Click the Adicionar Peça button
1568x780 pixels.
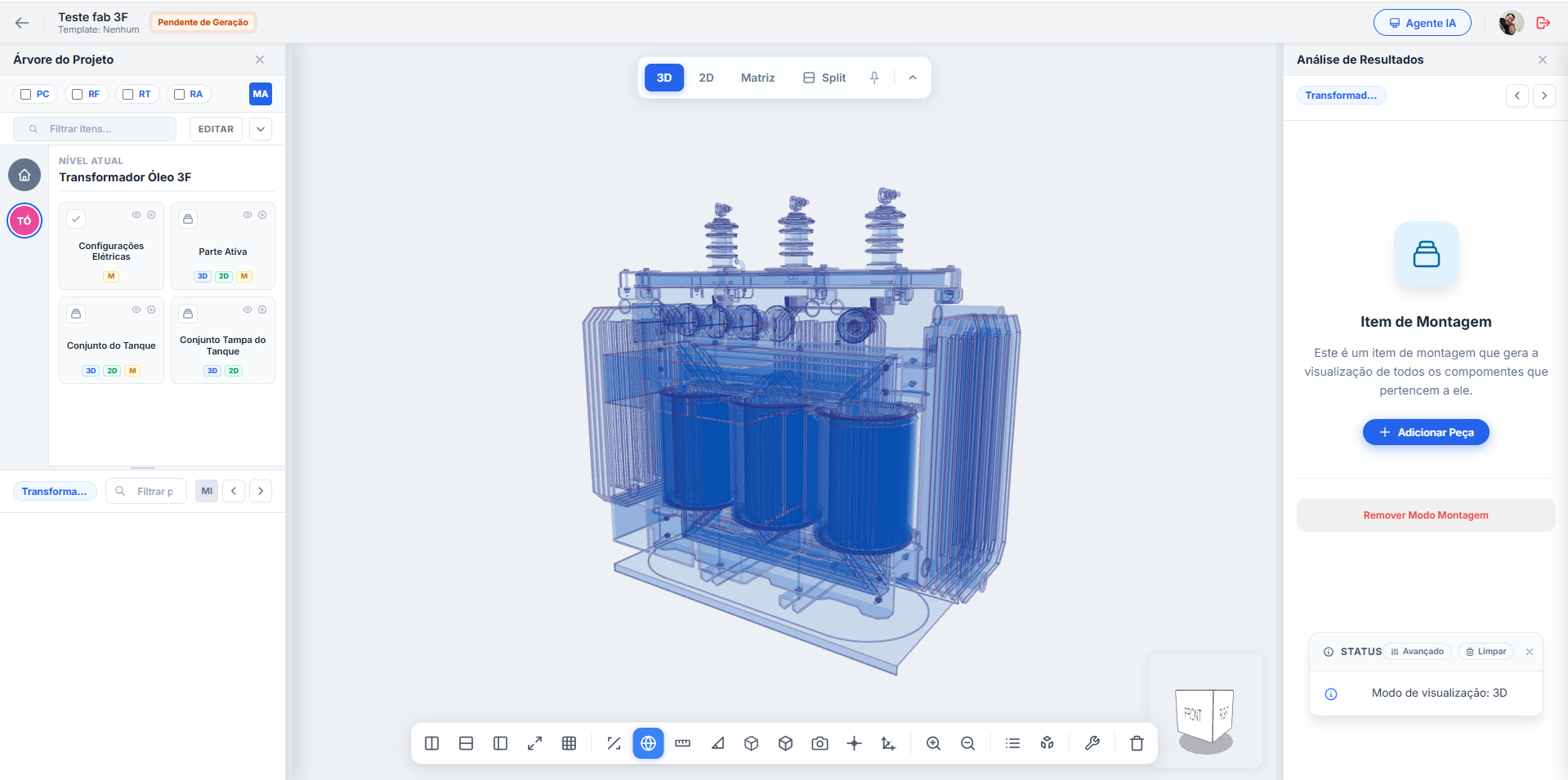(1426, 432)
